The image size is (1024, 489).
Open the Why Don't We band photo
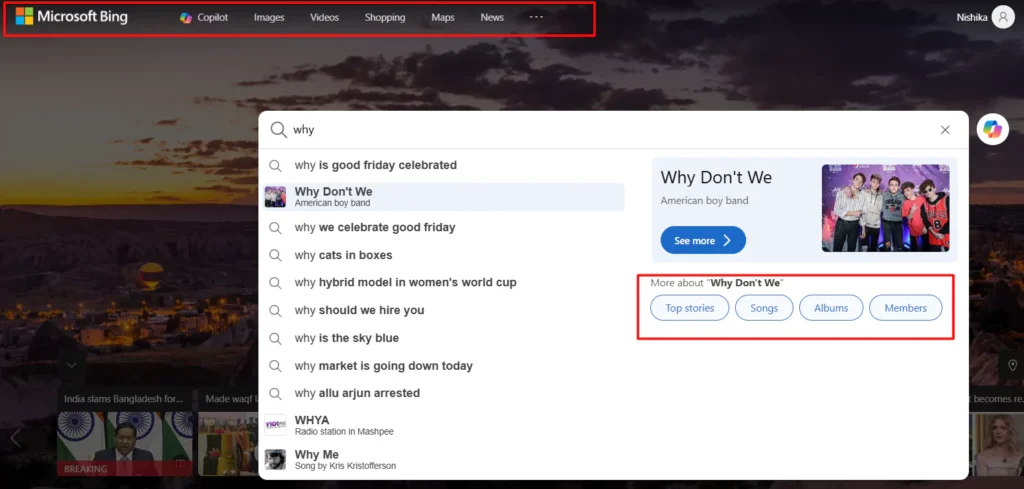(885, 208)
